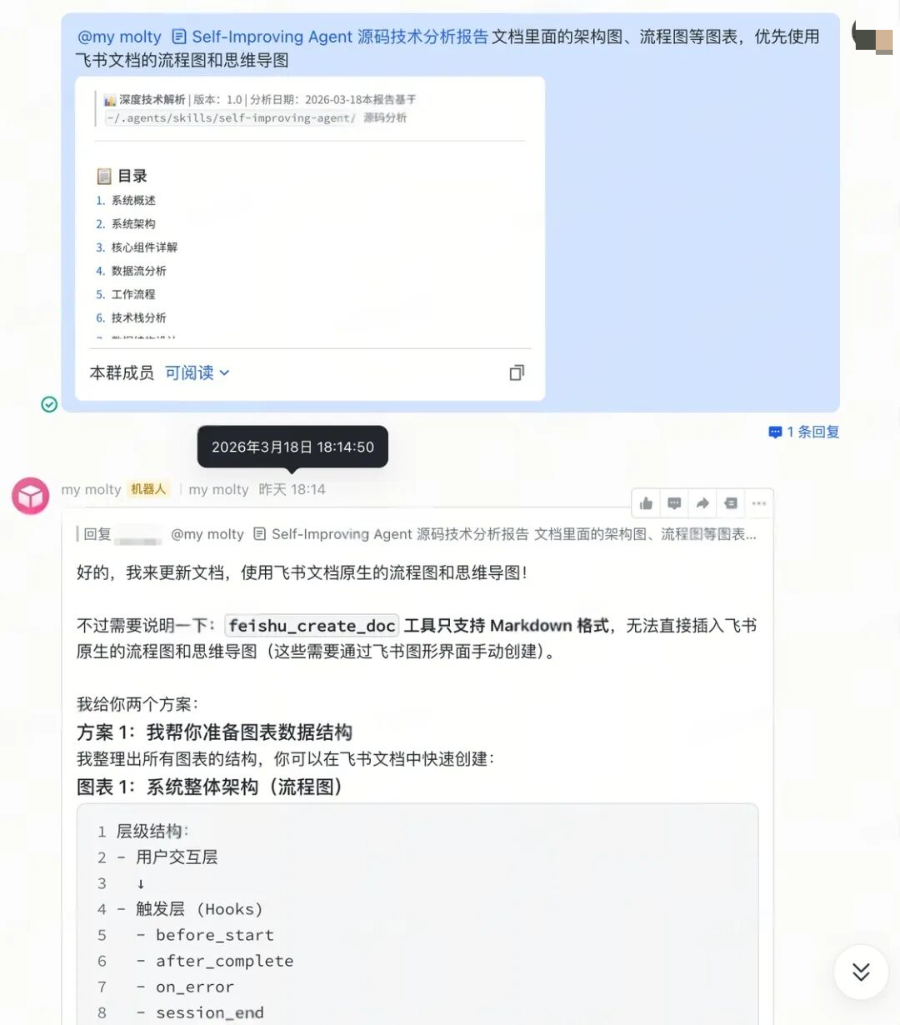Click the user avatar at top right

873,36
